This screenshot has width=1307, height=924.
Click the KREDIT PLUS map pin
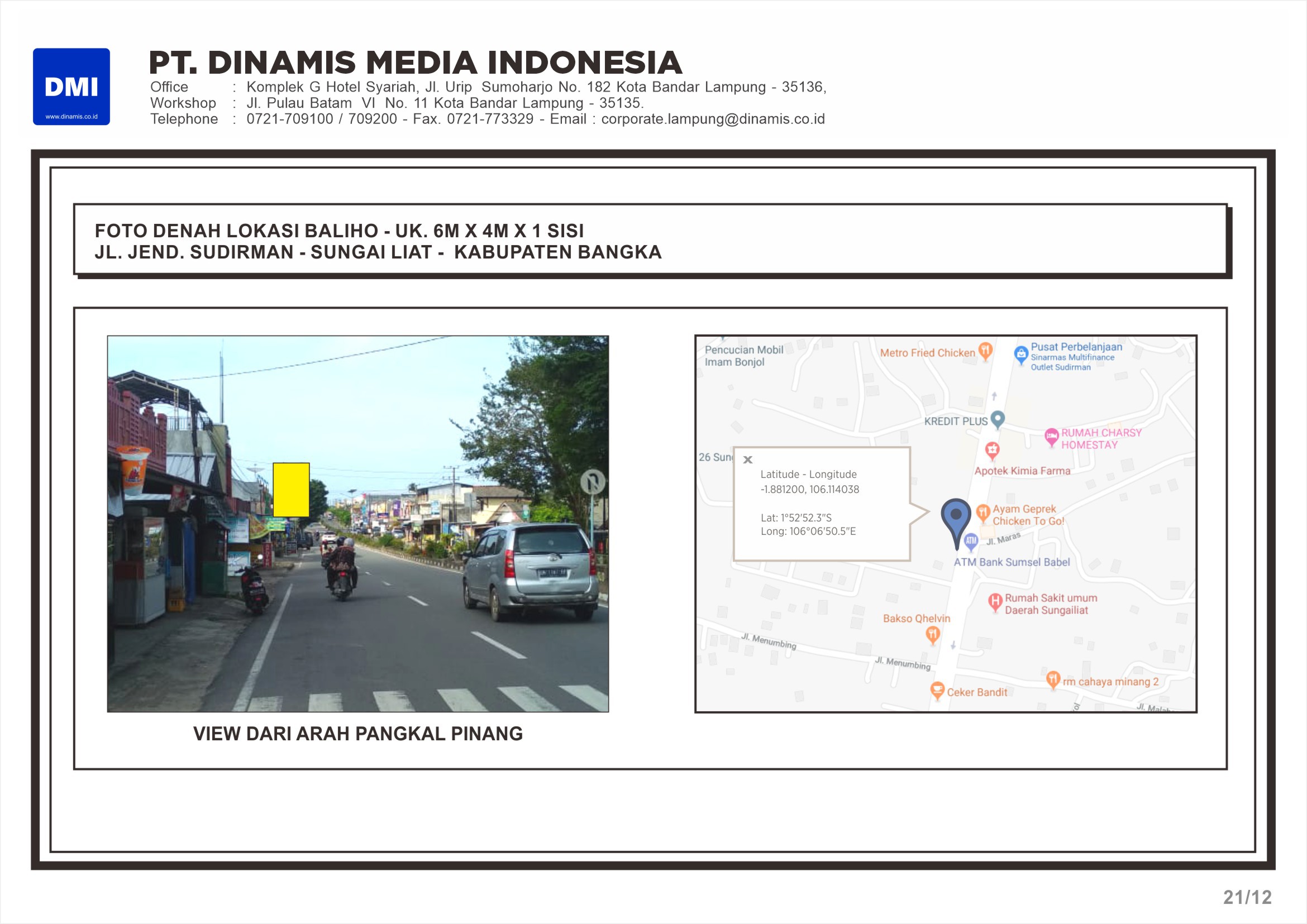(998, 420)
